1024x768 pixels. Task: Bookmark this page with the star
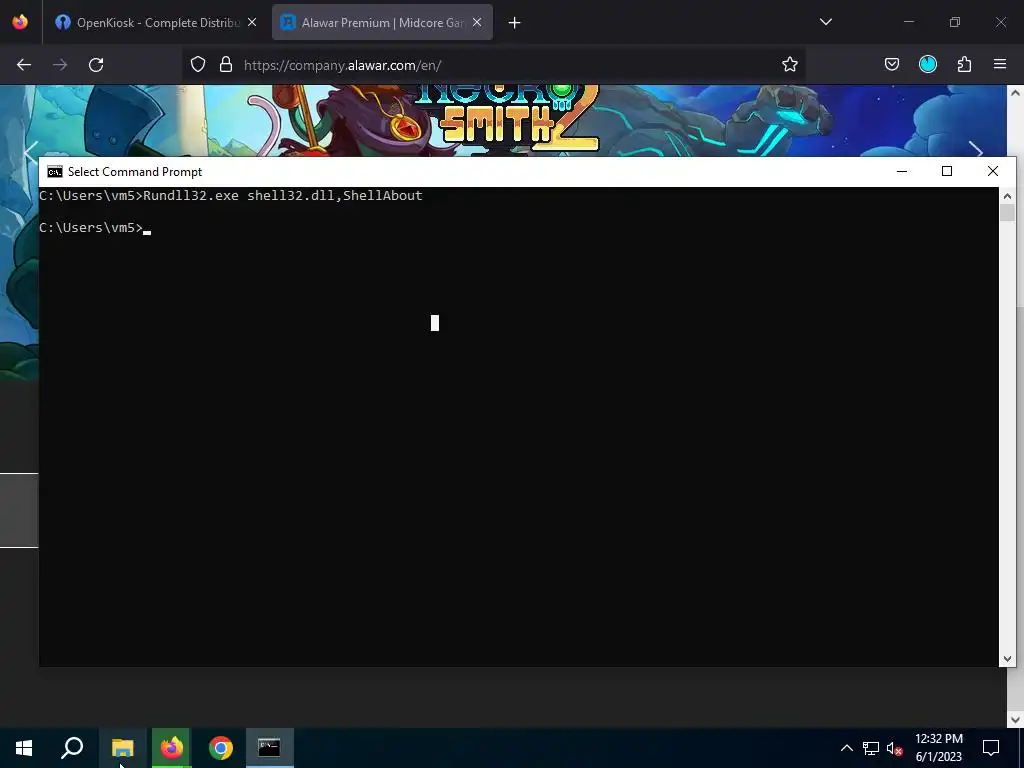790,65
